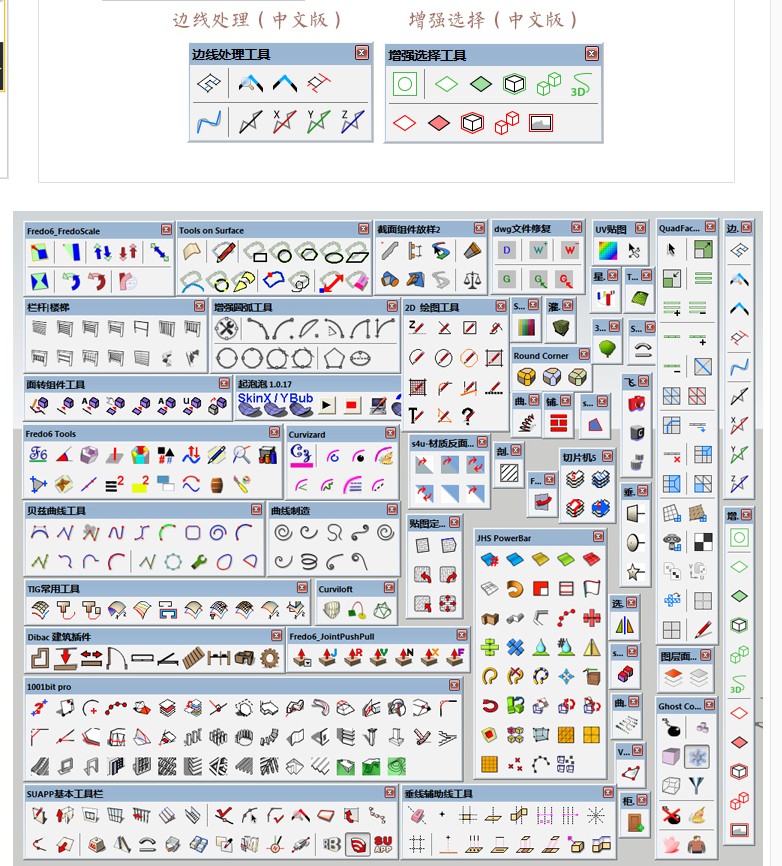Image resolution: width=782 pixels, height=866 pixels.
Task: Click the red arrow J icon in Fredo6_JointPushPull
Action: 329,656
